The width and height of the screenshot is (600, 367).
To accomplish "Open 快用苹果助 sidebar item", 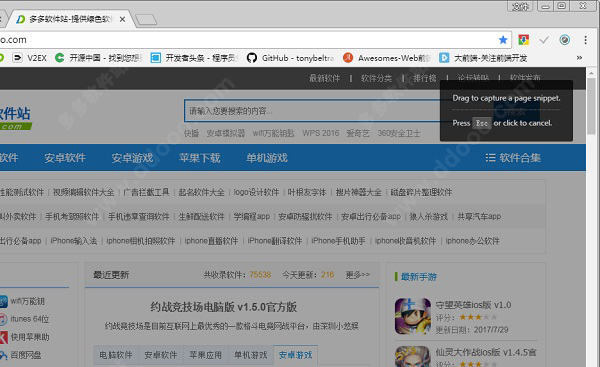I will [24, 337].
